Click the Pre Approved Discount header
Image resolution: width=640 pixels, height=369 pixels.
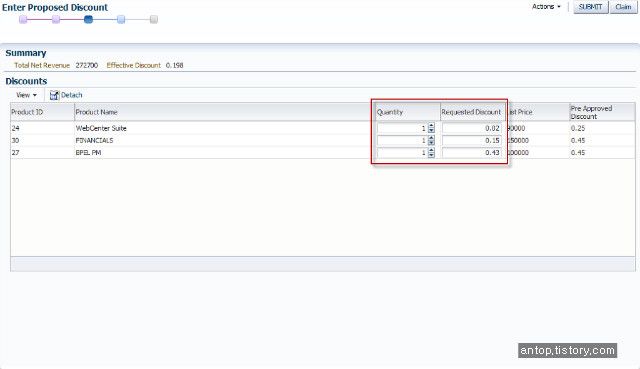coord(602,112)
